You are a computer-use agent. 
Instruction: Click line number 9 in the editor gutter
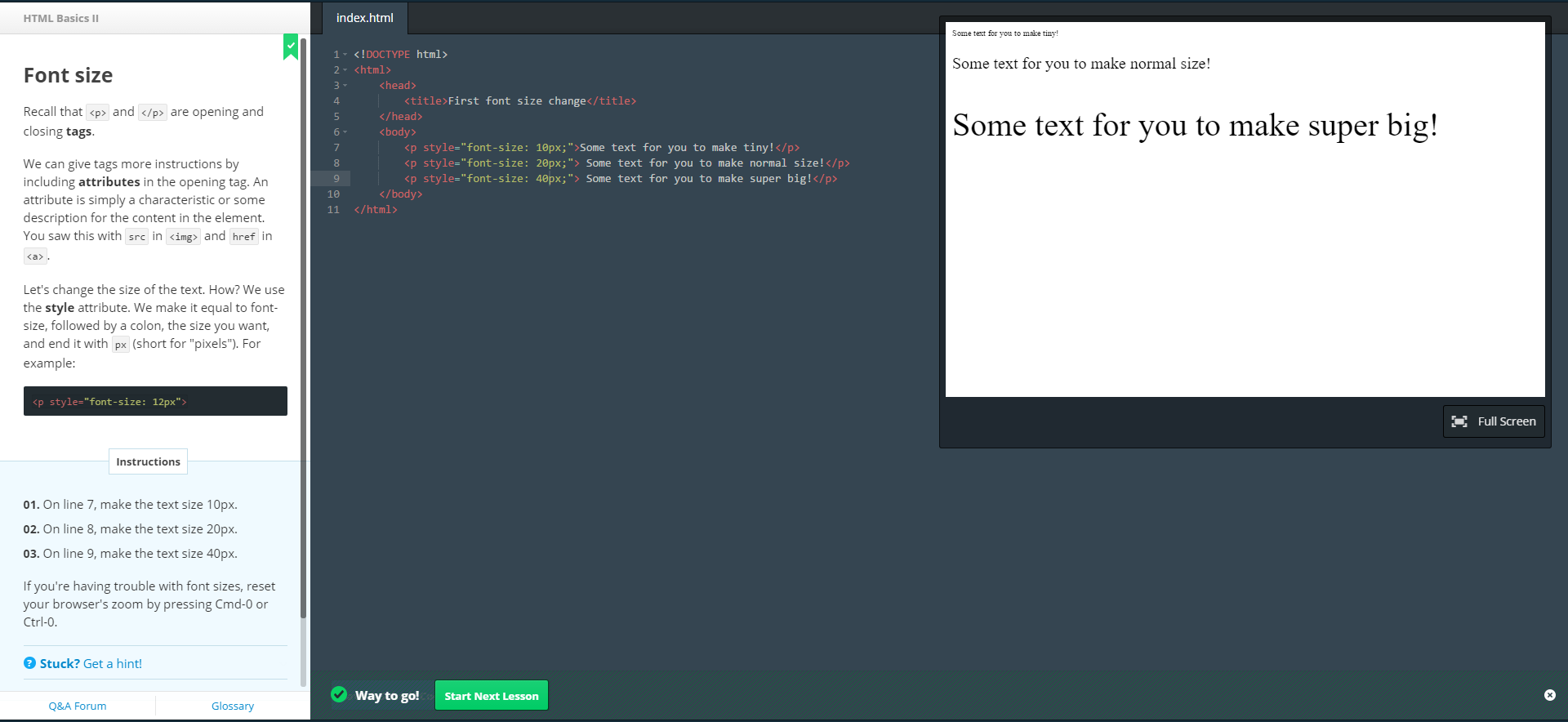[x=336, y=179]
